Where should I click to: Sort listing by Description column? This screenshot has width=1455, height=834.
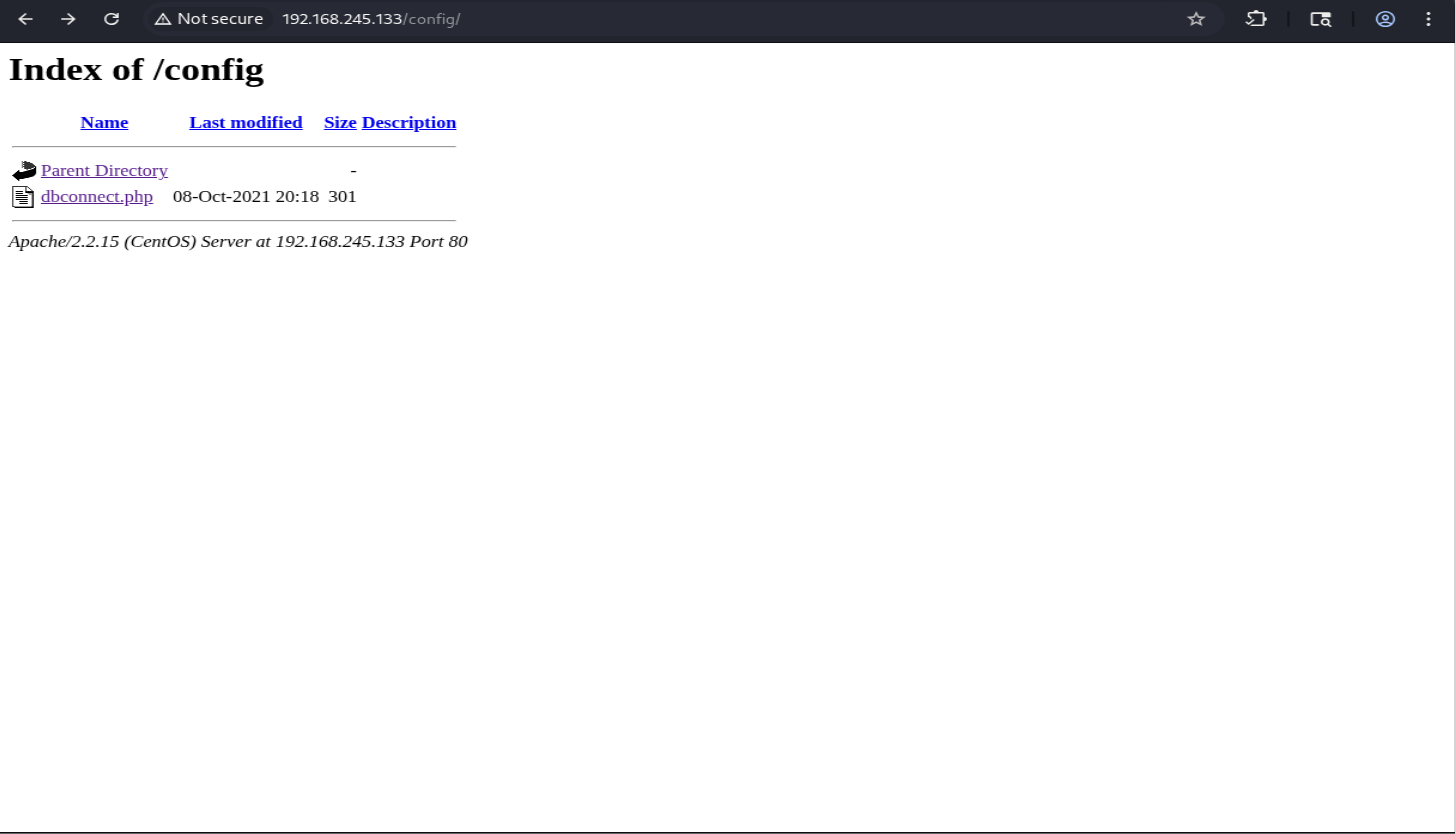[x=408, y=123]
